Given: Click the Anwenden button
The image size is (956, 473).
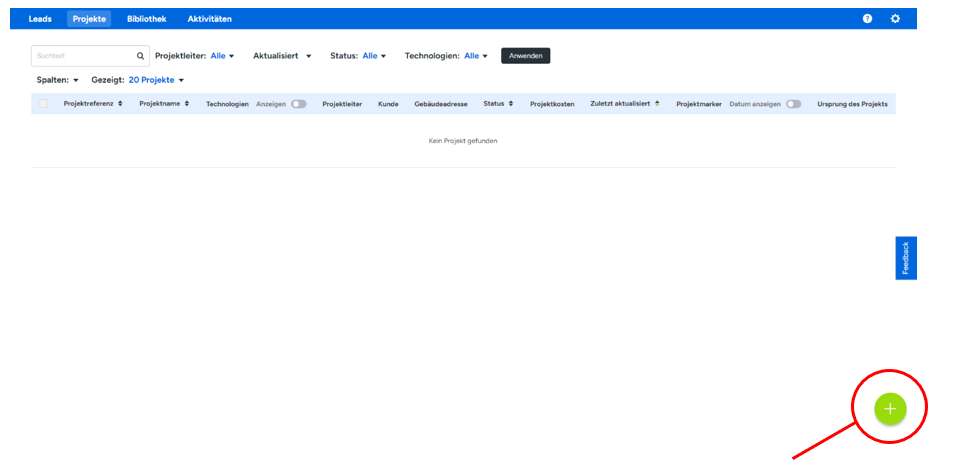Looking at the screenshot, I should click(525, 56).
